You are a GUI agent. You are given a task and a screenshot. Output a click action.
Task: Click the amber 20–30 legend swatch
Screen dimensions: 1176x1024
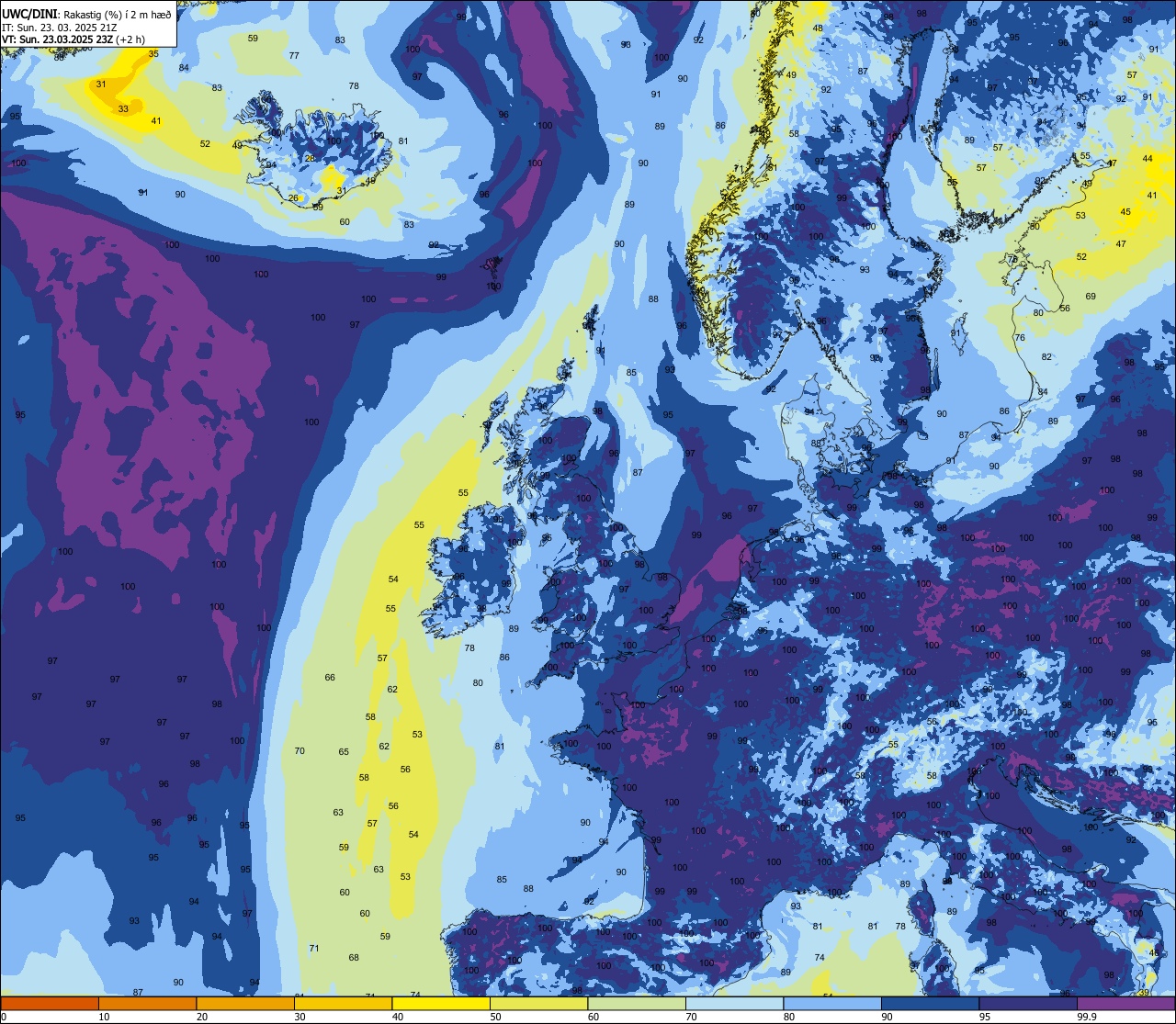click(x=245, y=1003)
